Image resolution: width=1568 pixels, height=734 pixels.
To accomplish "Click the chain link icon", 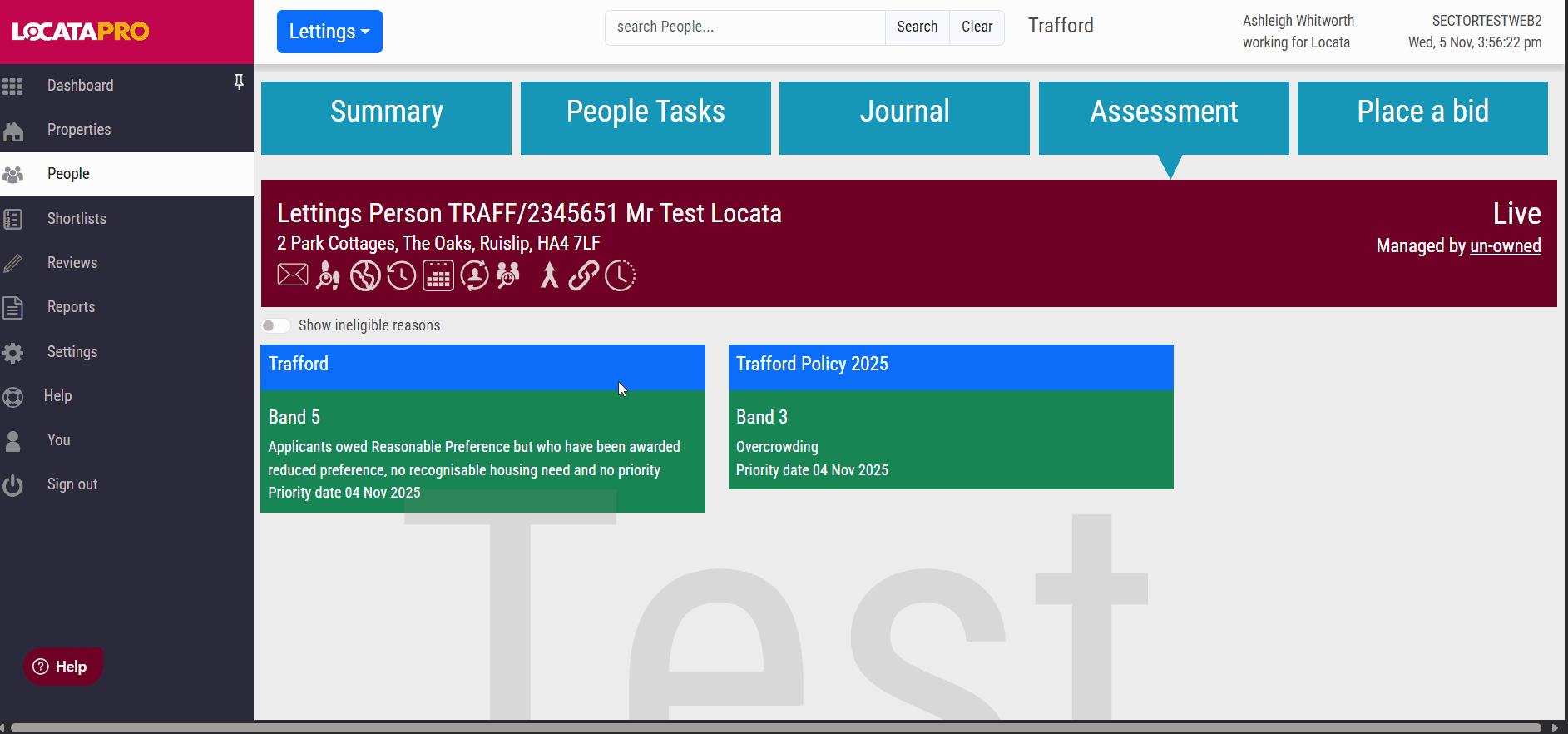I will pyautogui.click(x=584, y=275).
